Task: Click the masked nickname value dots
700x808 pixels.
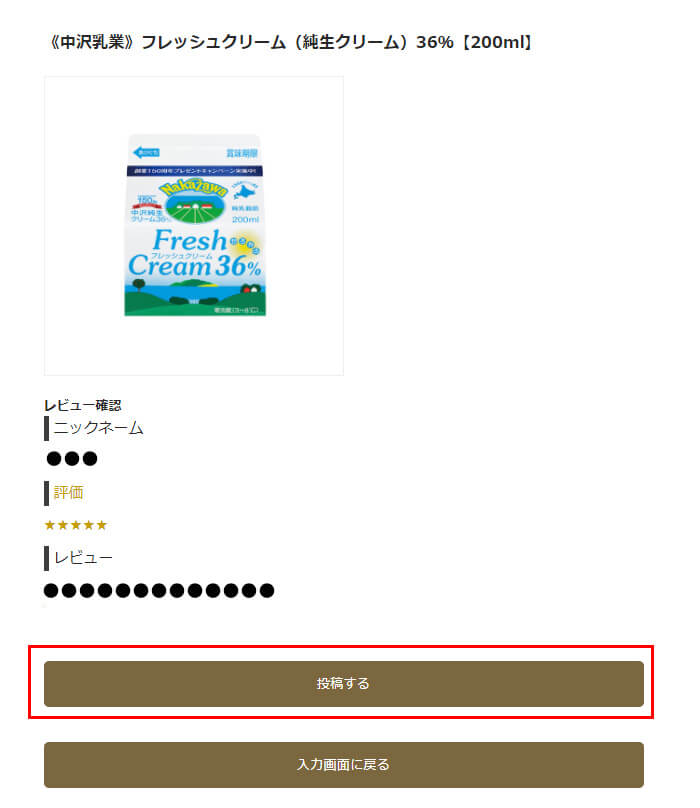Action: [72, 458]
